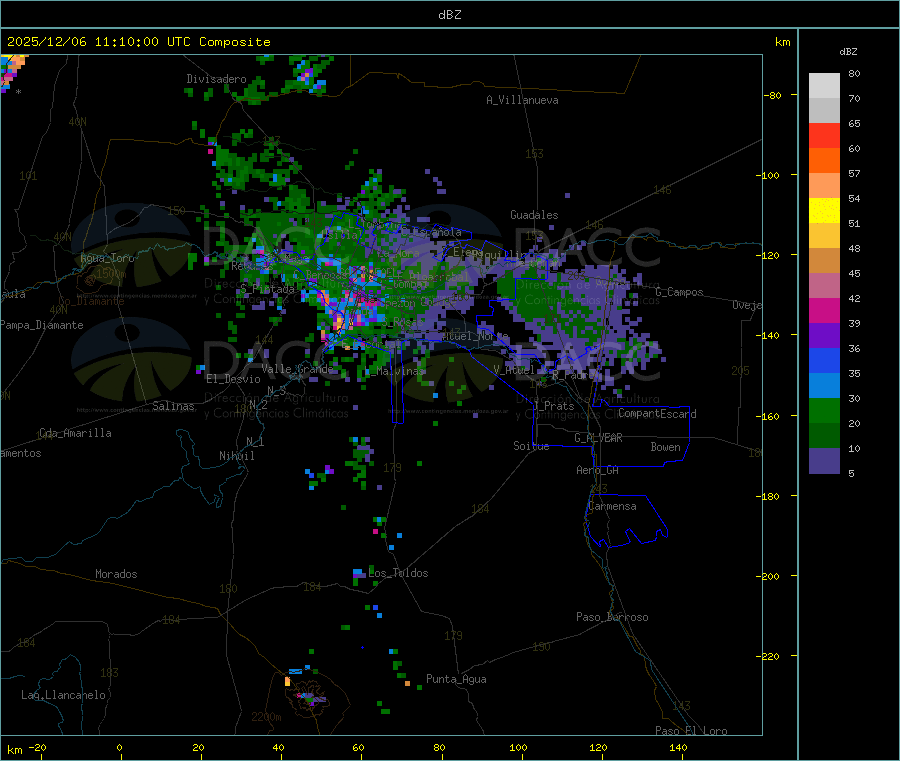Select the 'Cda_Amarilla' label
The height and width of the screenshot is (761, 900).
(75, 433)
